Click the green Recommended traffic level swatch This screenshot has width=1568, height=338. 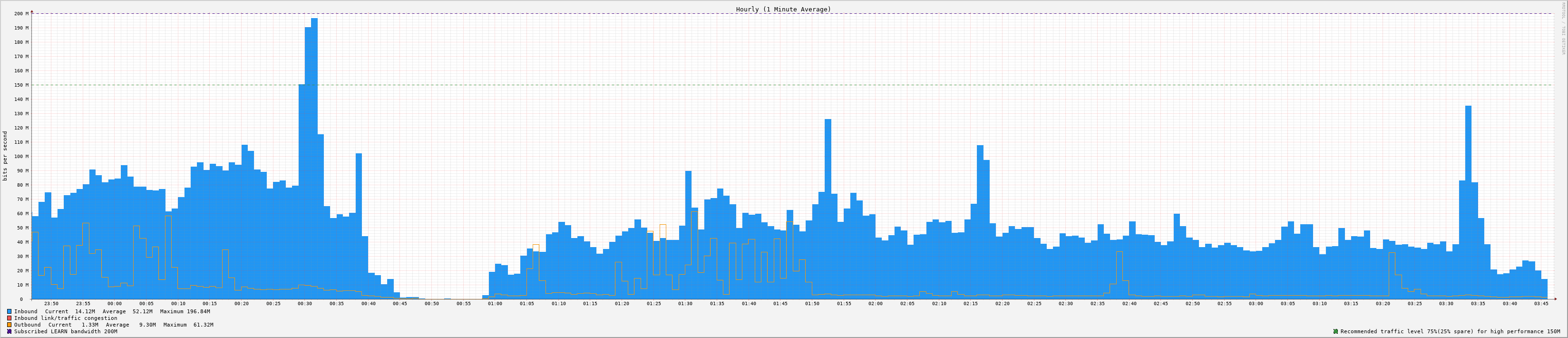pyautogui.click(x=1335, y=331)
